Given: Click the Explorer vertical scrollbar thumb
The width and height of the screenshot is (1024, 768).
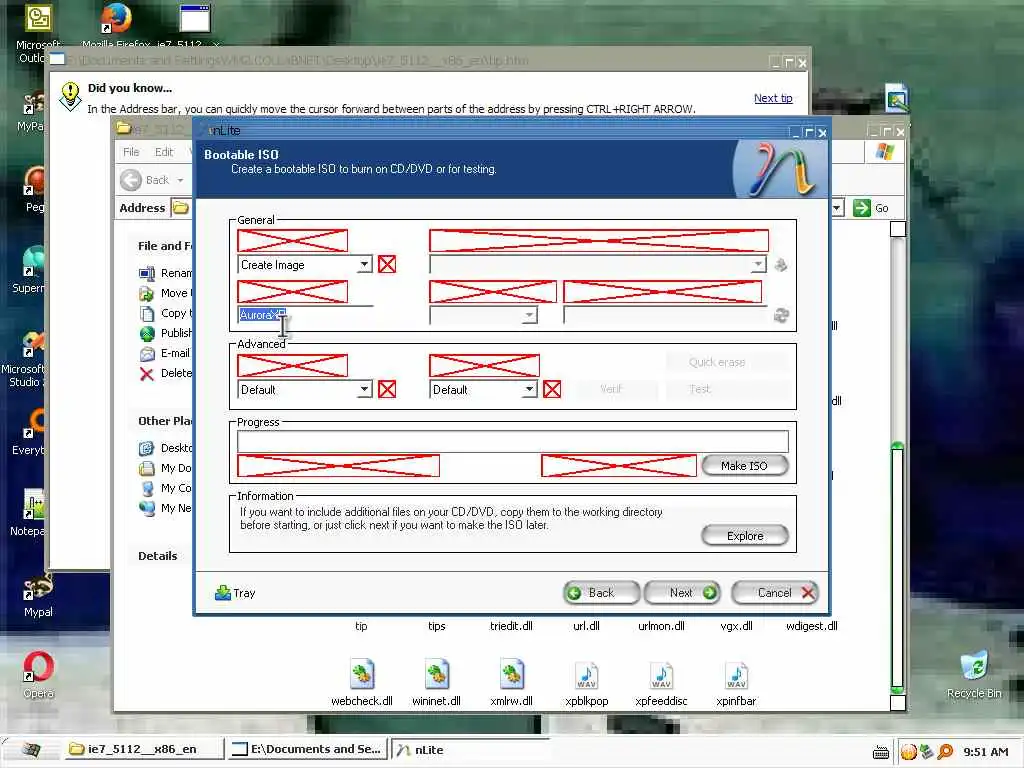Looking at the screenshot, I should (898, 566).
